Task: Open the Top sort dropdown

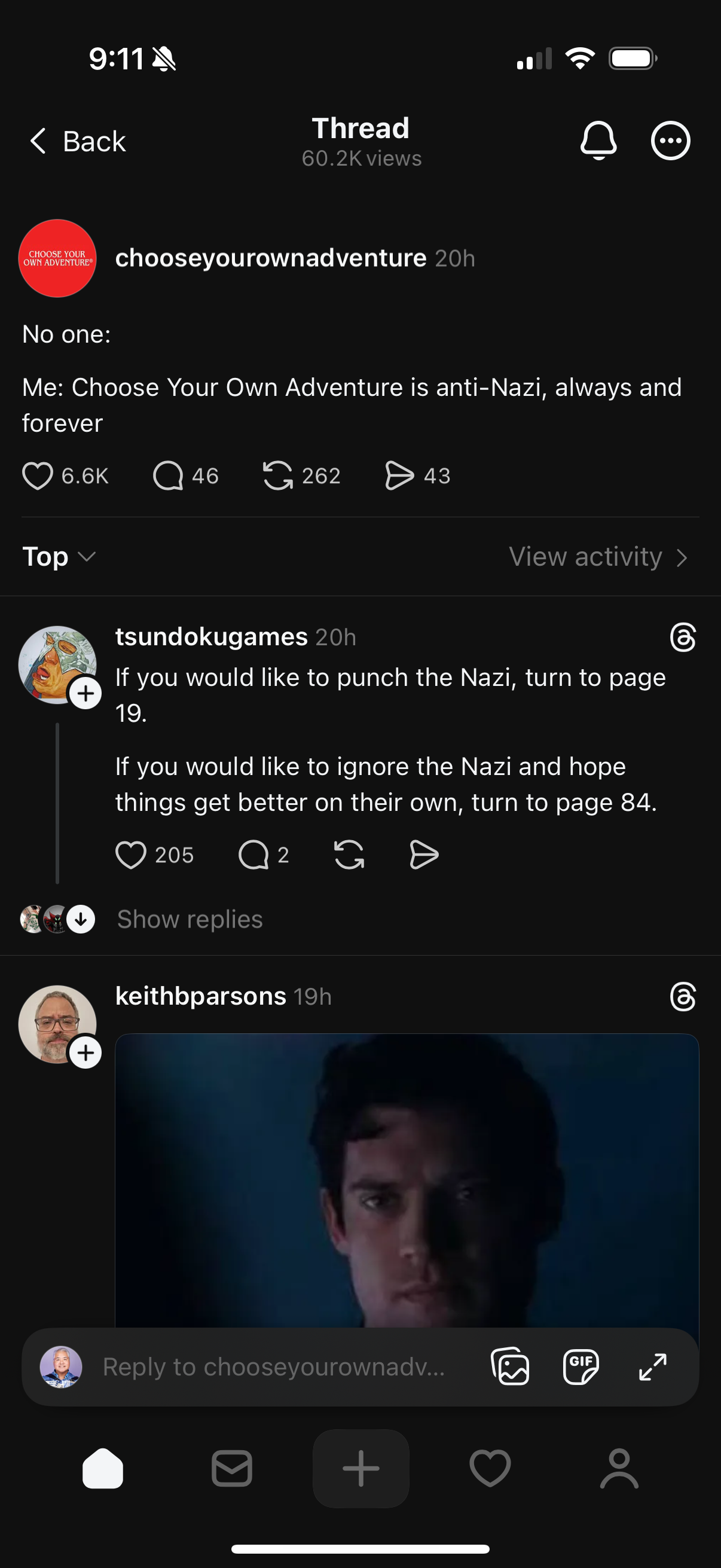Action: pos(59,556)
